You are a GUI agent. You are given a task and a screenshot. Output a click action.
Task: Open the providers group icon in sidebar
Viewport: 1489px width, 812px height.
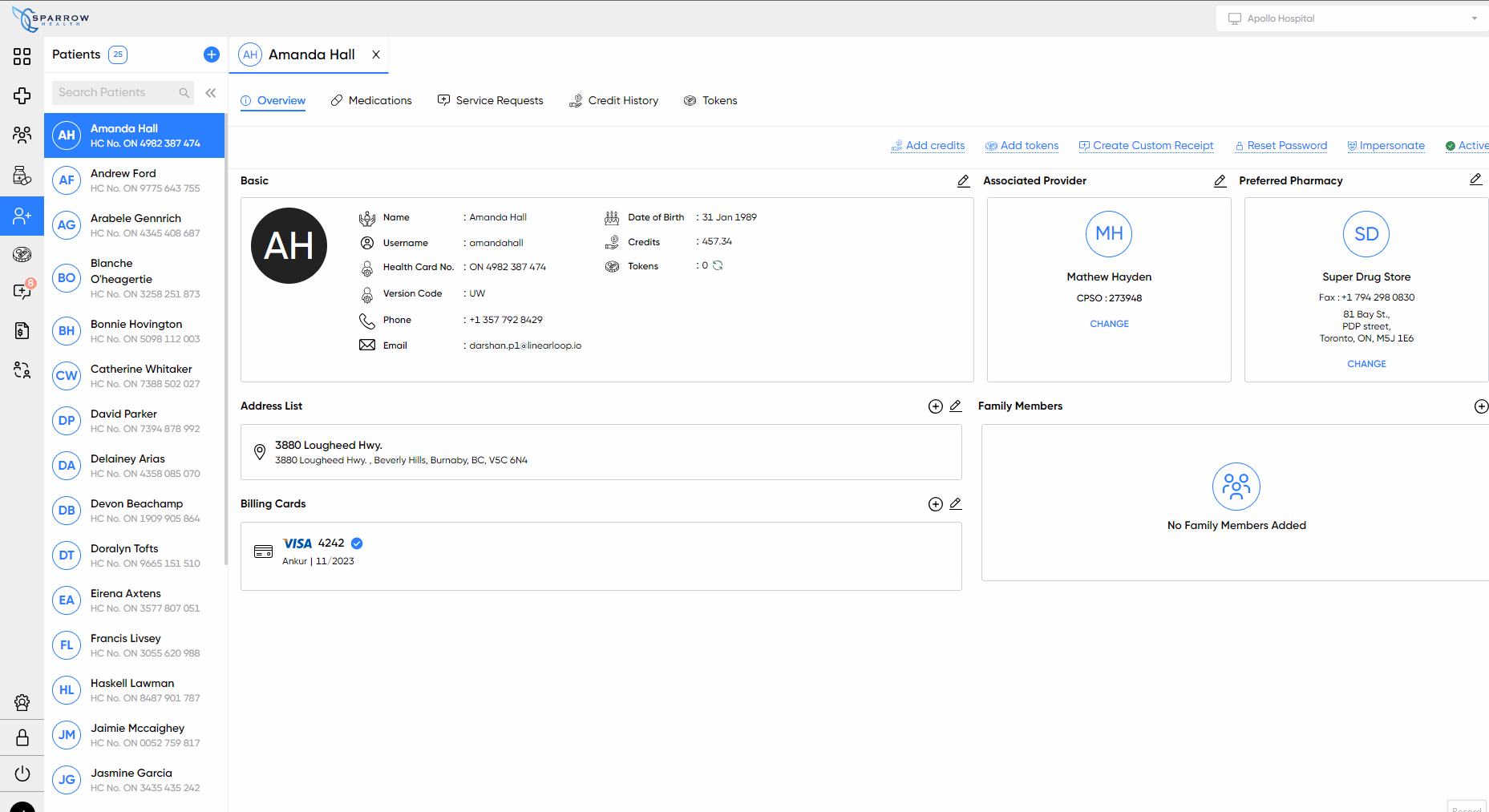tap(22, 135)
